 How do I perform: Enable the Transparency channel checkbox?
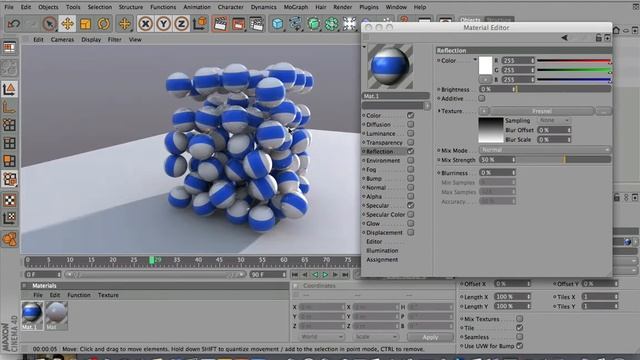(x=411, y=142)
